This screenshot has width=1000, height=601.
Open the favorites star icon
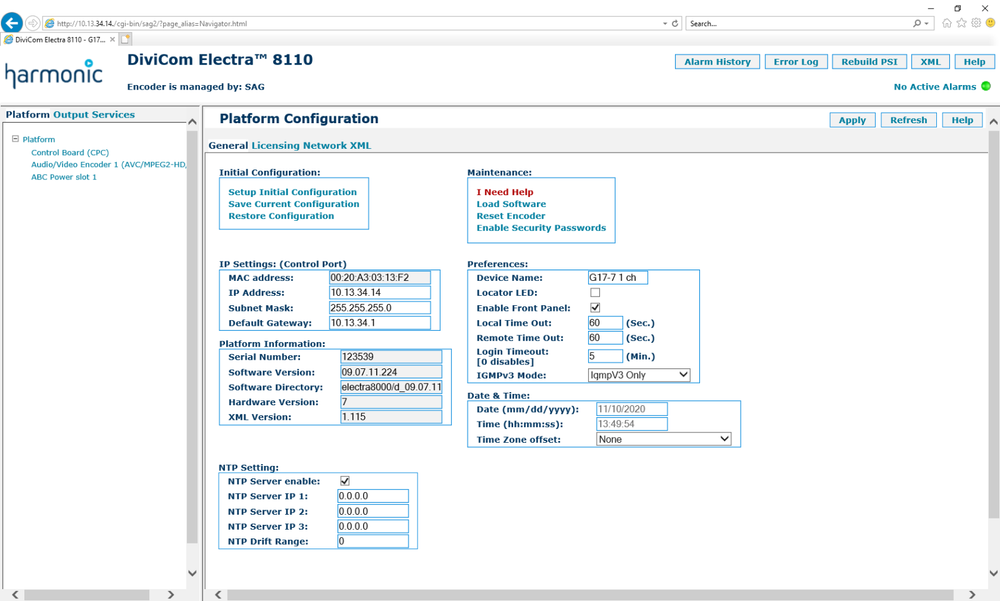(961, 23)
